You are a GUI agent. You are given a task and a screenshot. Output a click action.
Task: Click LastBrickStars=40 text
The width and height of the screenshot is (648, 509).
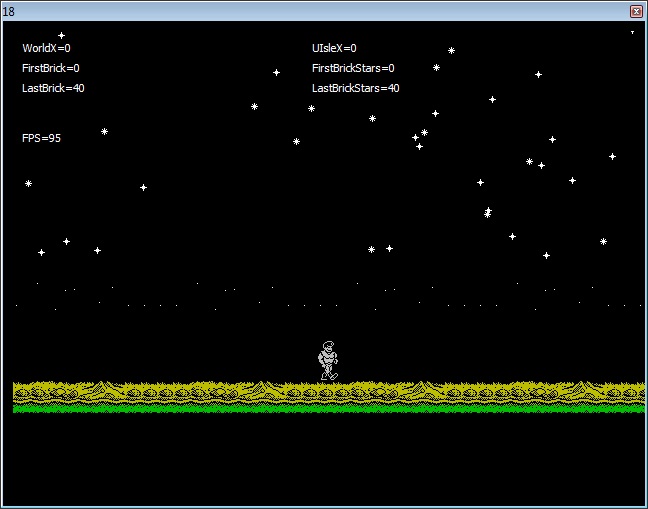click(x=356, y=88)
